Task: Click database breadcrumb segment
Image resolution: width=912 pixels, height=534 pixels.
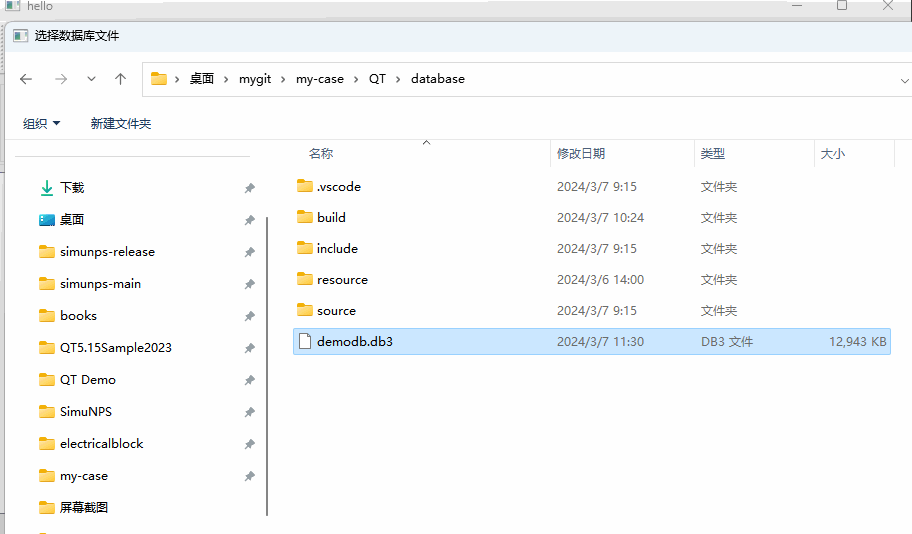Action: (x=438, y=79)
